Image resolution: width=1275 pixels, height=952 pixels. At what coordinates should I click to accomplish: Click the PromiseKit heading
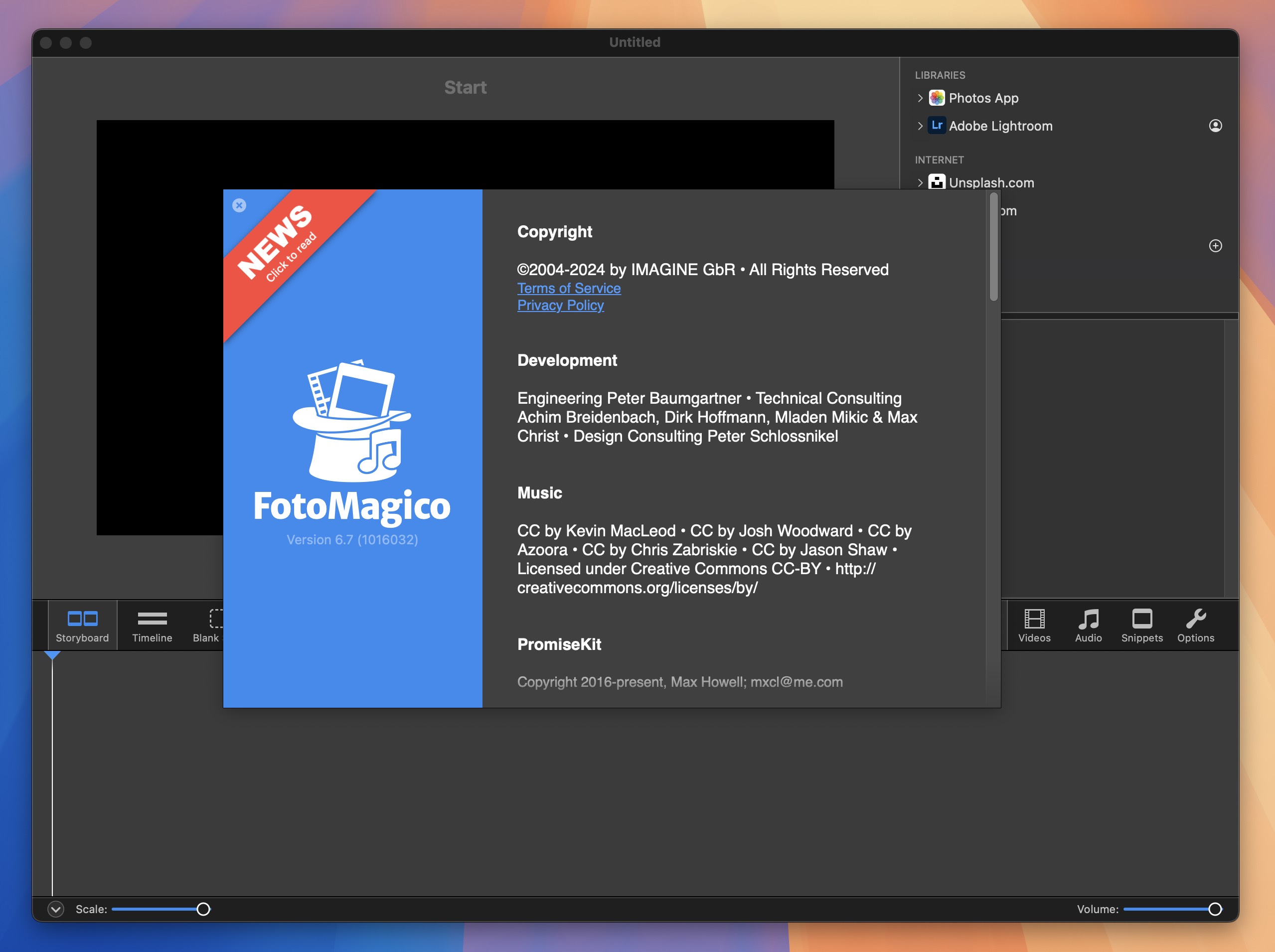[x=559, y=644]
